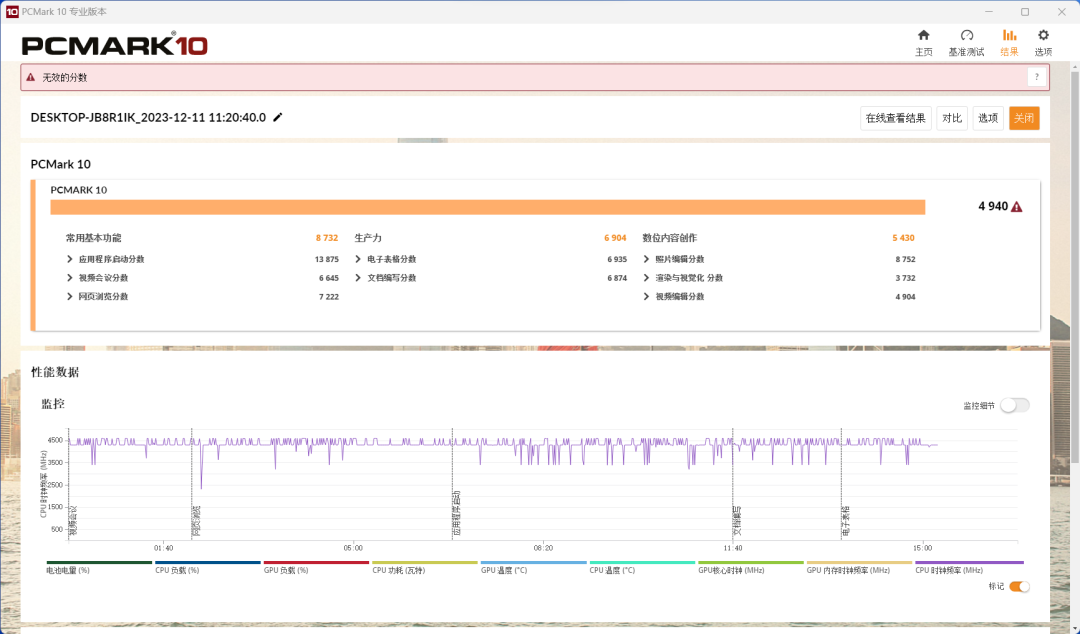Click the 选项 button beside 对比
This screenshot has height=634, width=1080.
tap(988, 118)
